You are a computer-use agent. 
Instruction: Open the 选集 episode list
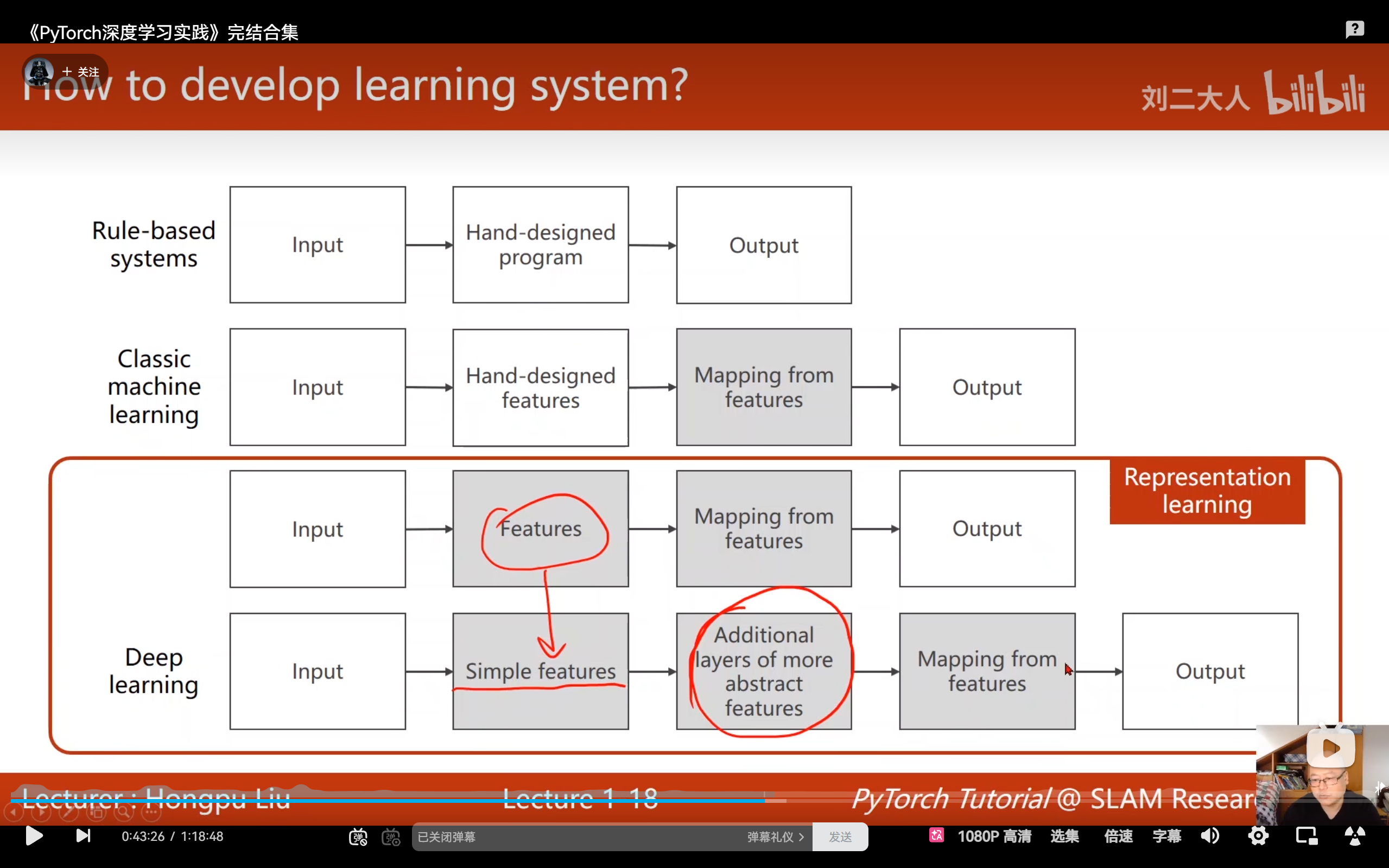tap(1064, 837)
